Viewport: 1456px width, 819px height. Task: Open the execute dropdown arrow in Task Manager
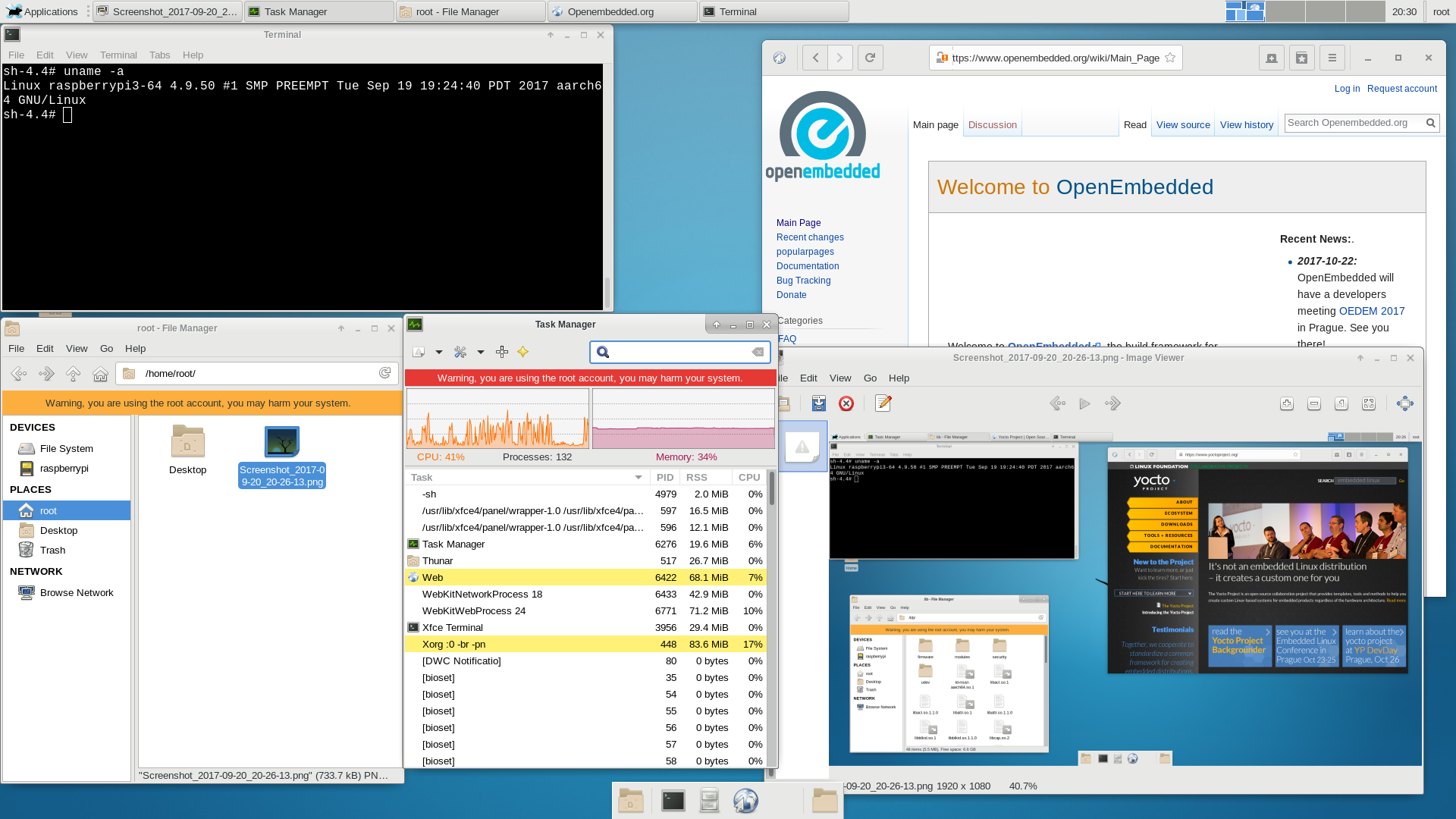coord(438,352)
